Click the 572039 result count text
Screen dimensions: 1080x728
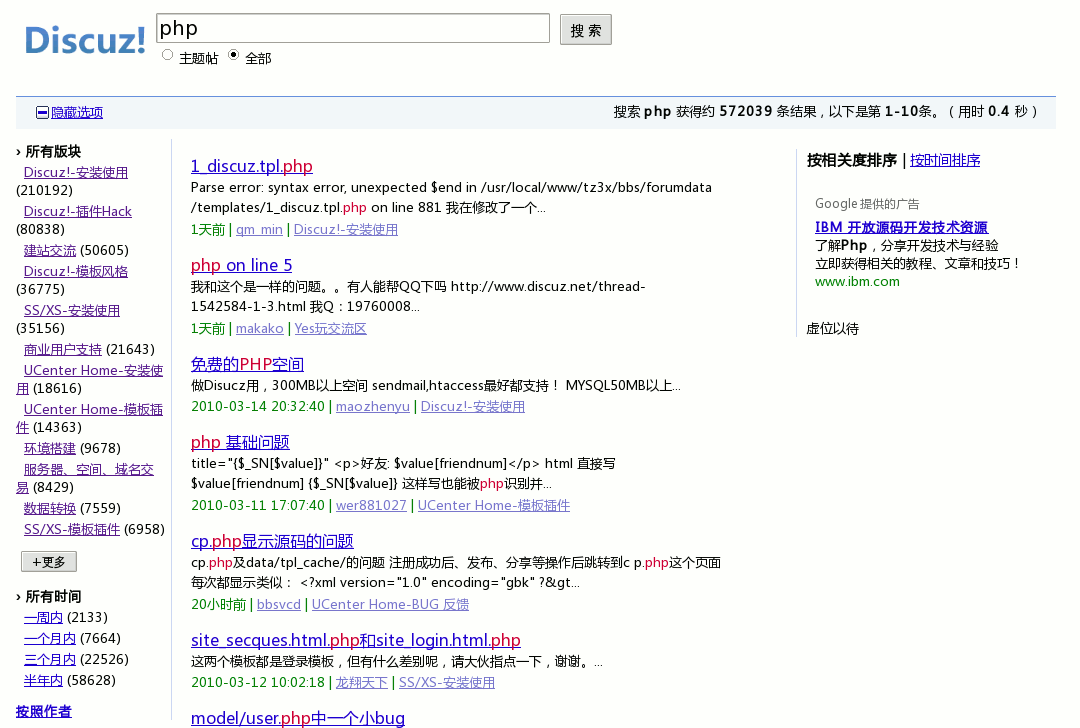click(x=746, y=112)
